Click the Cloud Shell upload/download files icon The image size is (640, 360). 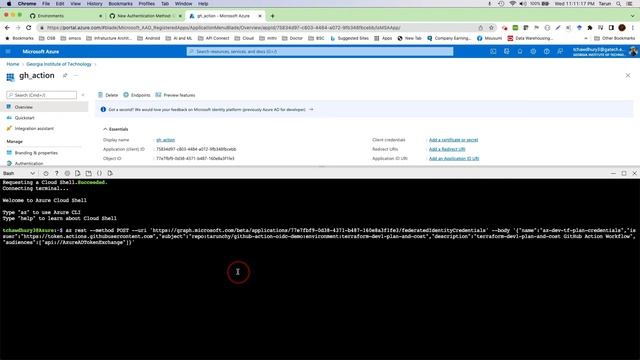78,173
